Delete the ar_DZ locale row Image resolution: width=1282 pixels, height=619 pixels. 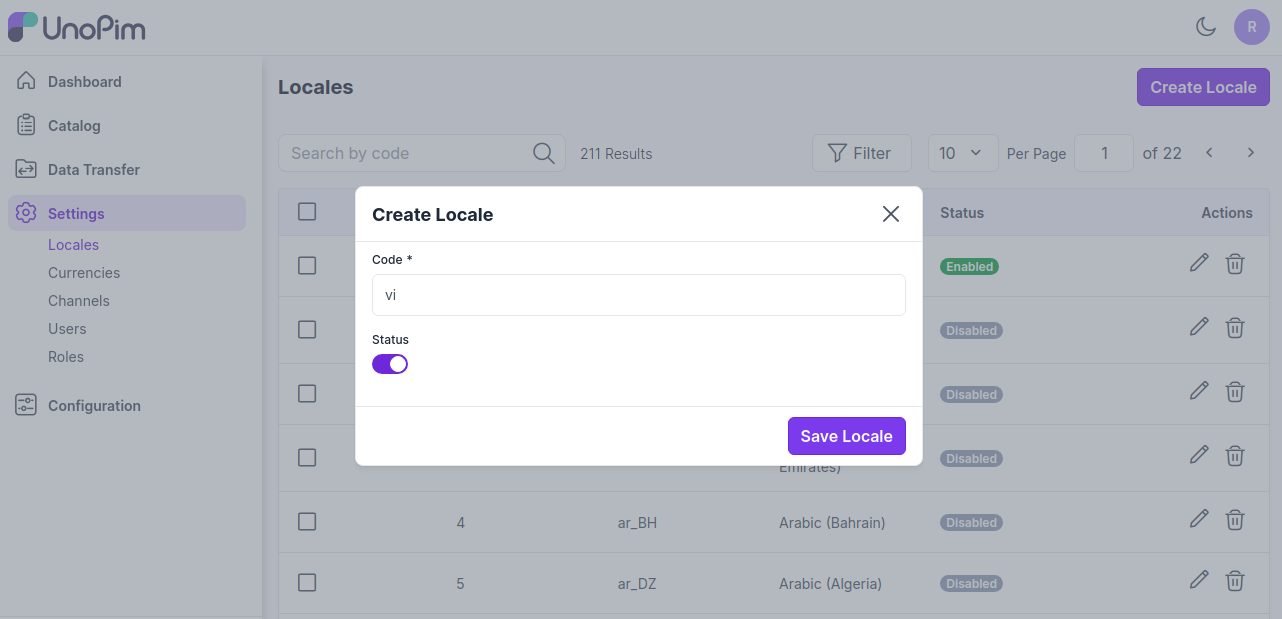[x=1235, y=580]
